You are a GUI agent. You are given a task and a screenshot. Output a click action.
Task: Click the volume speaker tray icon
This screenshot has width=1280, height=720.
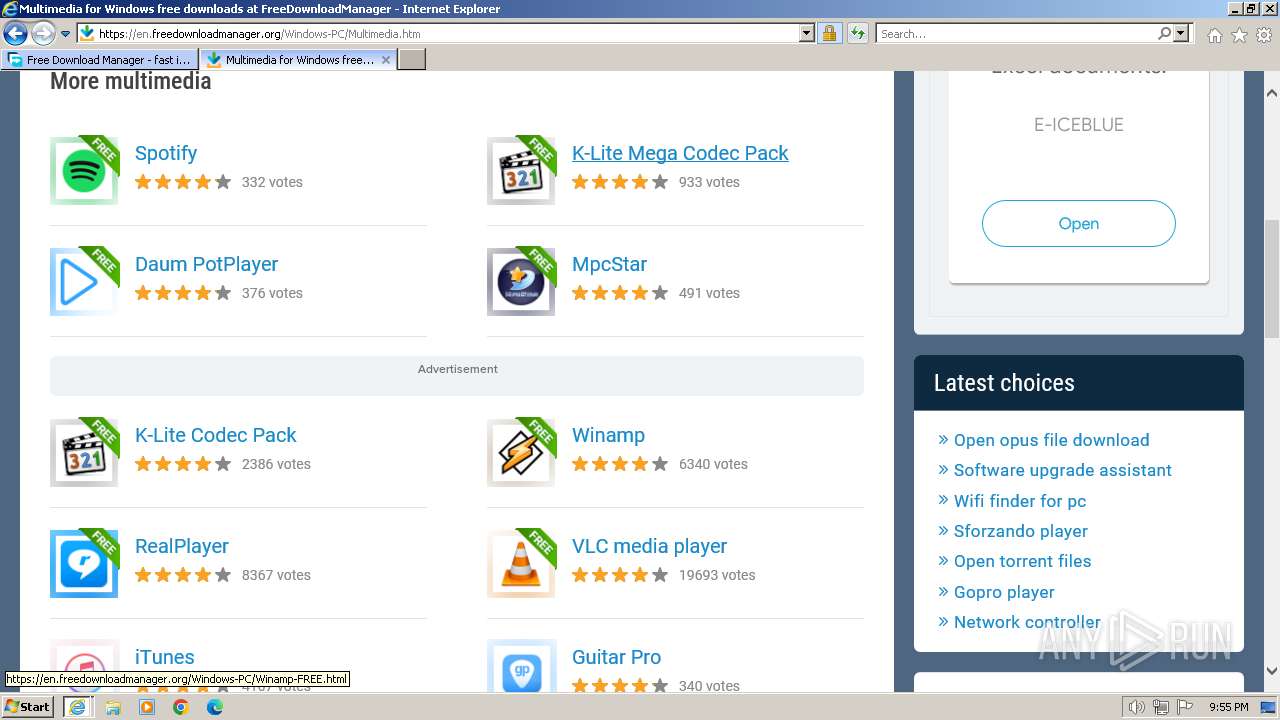pyautogui.click(x=1137, y=707)
